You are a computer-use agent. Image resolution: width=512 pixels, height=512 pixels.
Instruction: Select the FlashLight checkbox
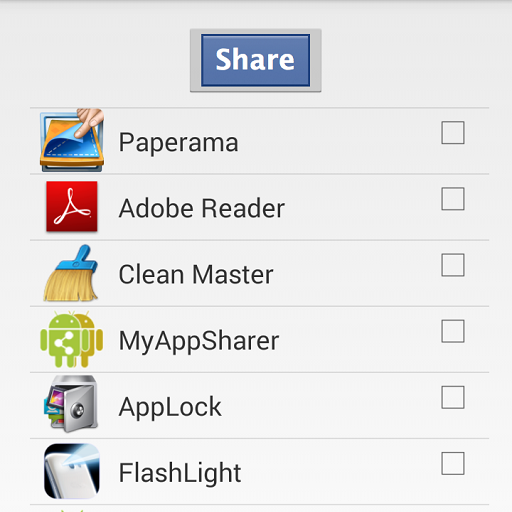tap(453, 463)
